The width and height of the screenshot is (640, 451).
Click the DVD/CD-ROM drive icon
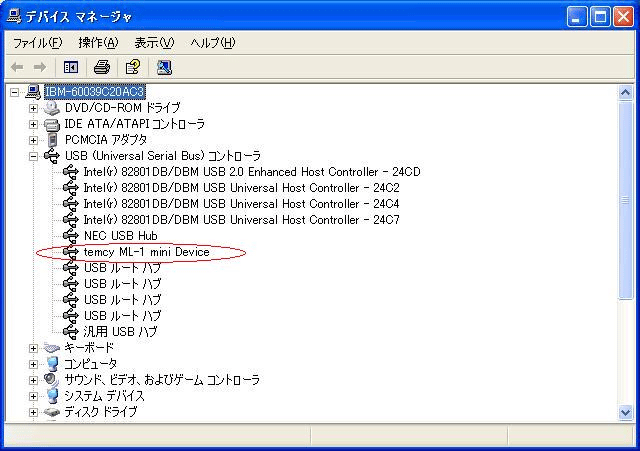pyautogui.click(x=52, y=108)
